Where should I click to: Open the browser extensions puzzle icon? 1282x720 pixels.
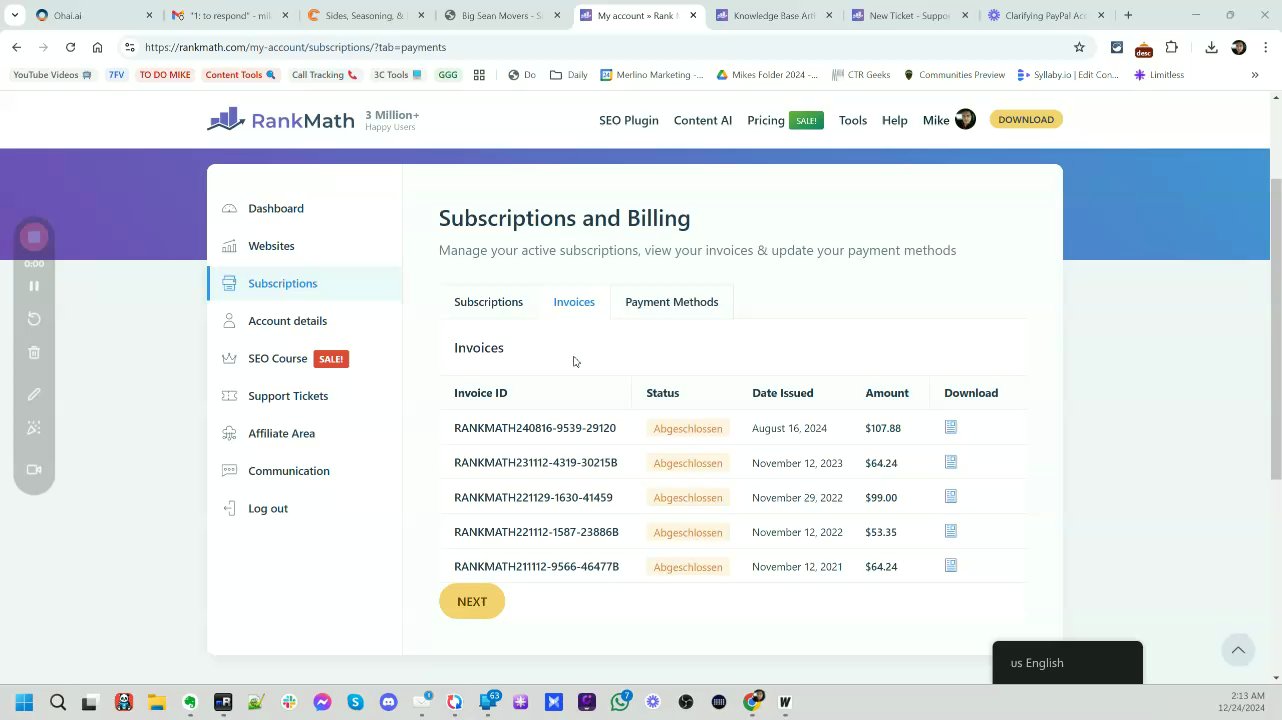[x=1172, y=47]
